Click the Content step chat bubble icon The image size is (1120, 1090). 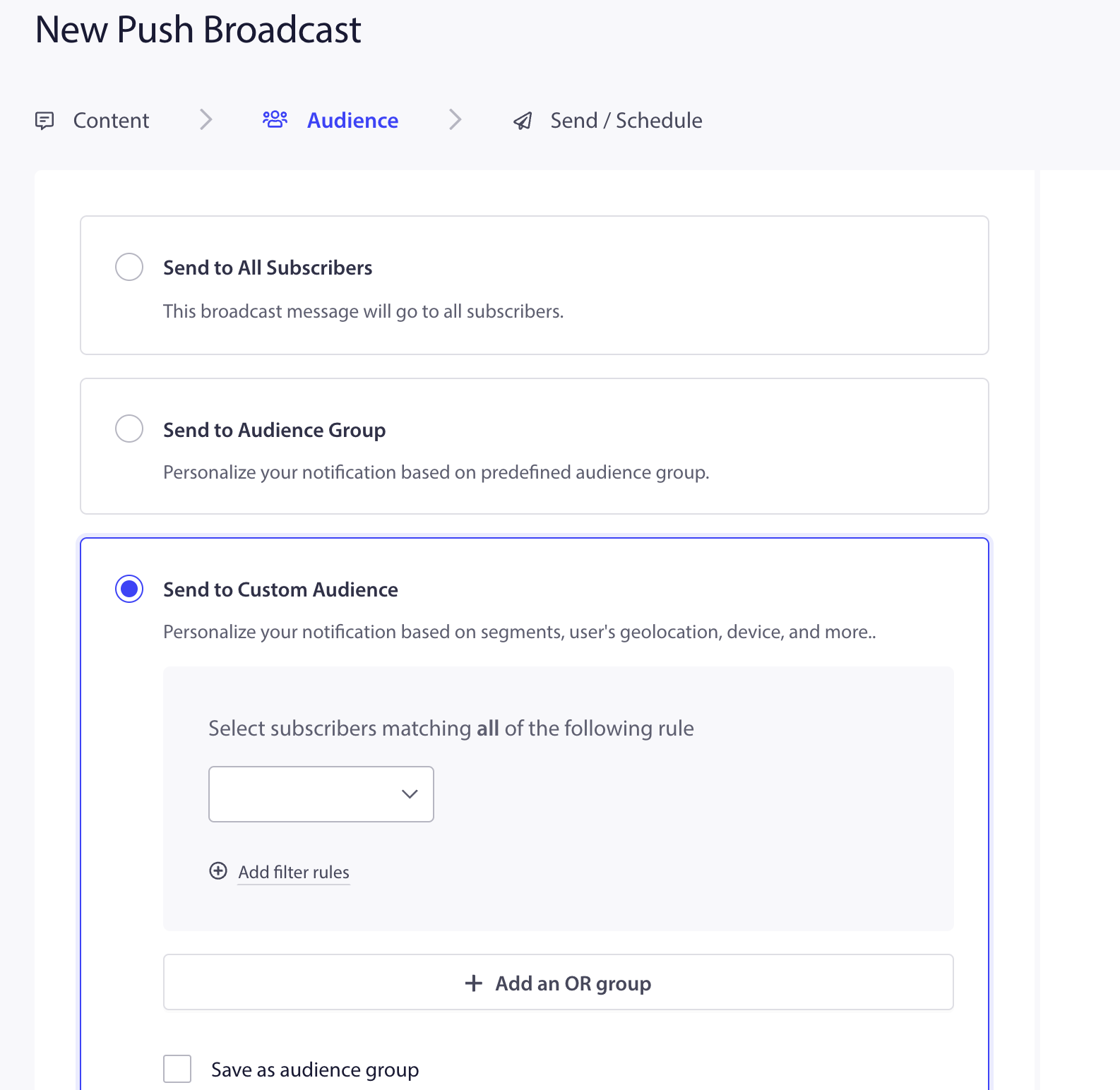(45, 120)
